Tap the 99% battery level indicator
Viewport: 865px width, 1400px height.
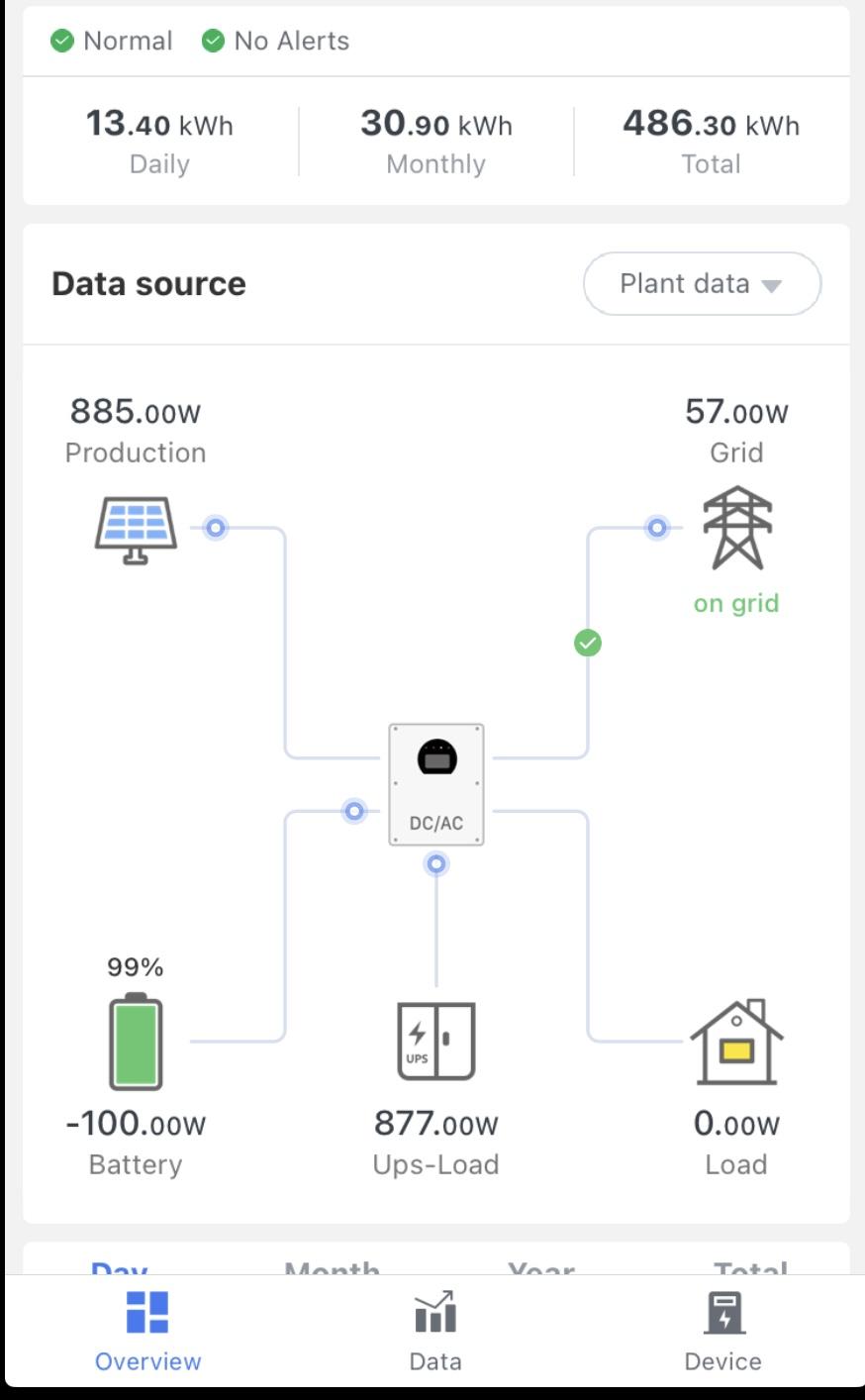pos(136,966)
